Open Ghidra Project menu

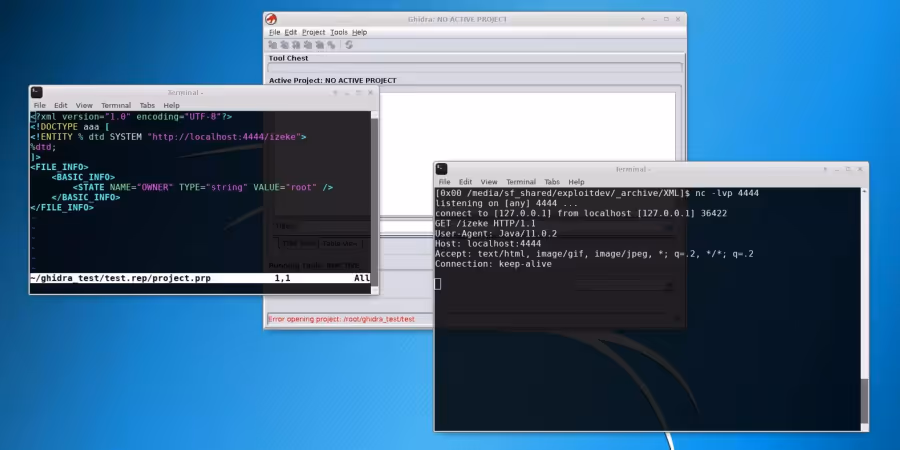pyautogui.click(x=313, y=32)
